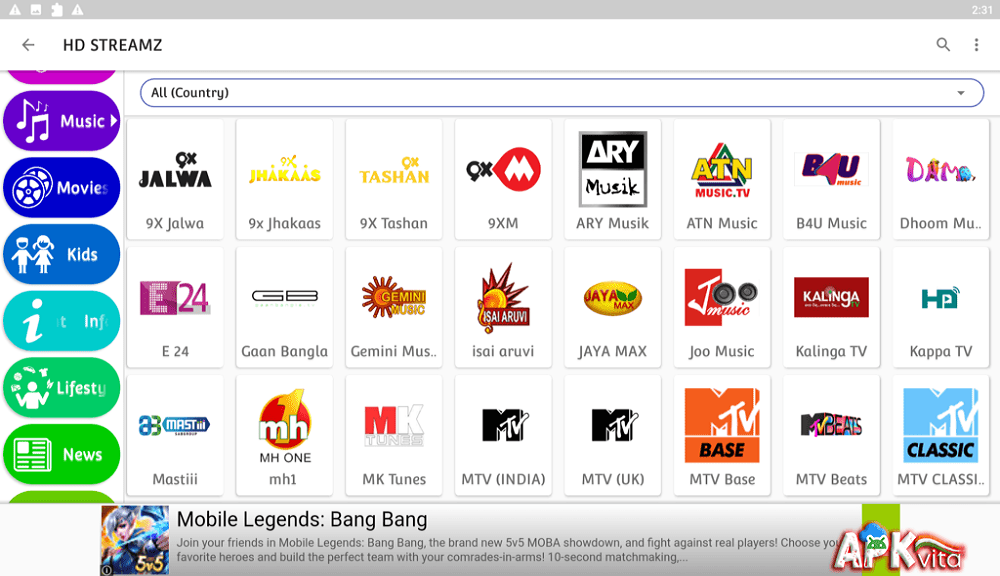Select the Kids category
Viewport: 1000px width, 576px height.
61,254
